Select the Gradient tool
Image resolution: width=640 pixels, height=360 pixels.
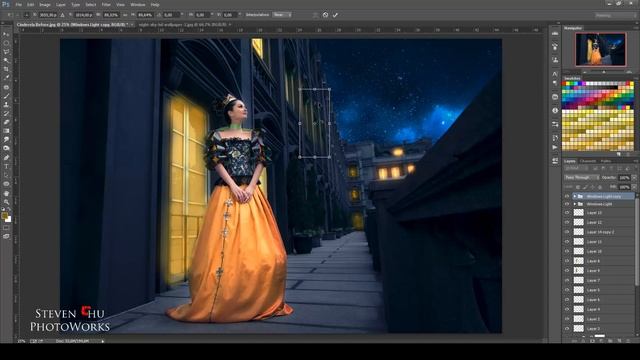tap(6, 131)
